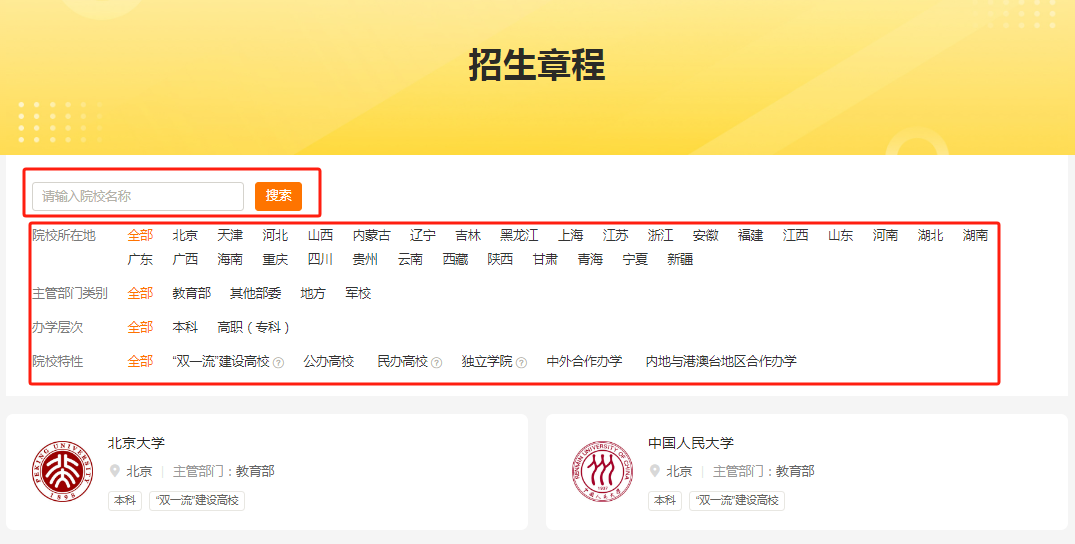Select 福建 province filter
The height and width of the screenshot is (544, 1075).
tap(751, 235)
